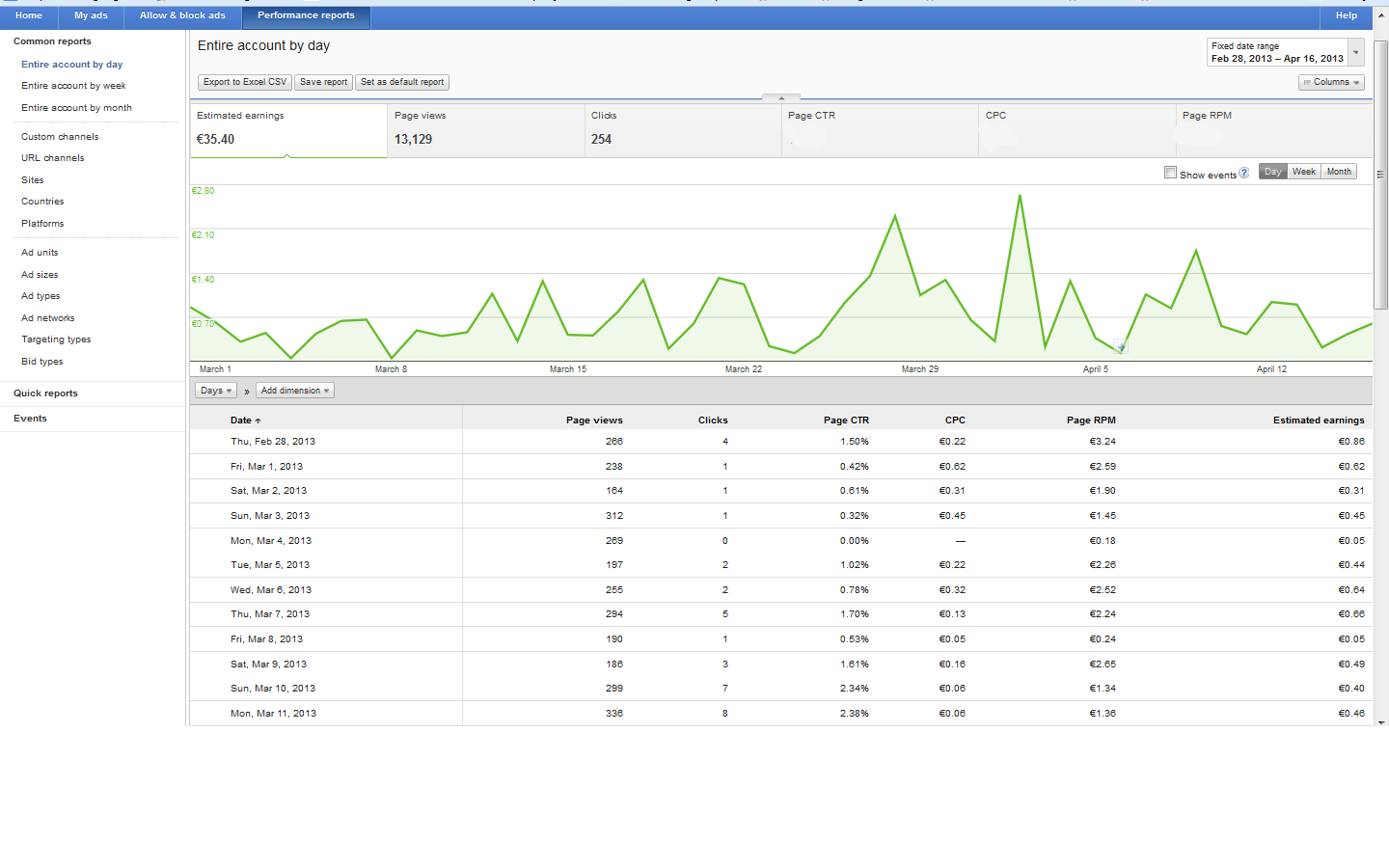Expand the Events section
The height and width of the screenshot is (868, 1389).
point(30,419)
